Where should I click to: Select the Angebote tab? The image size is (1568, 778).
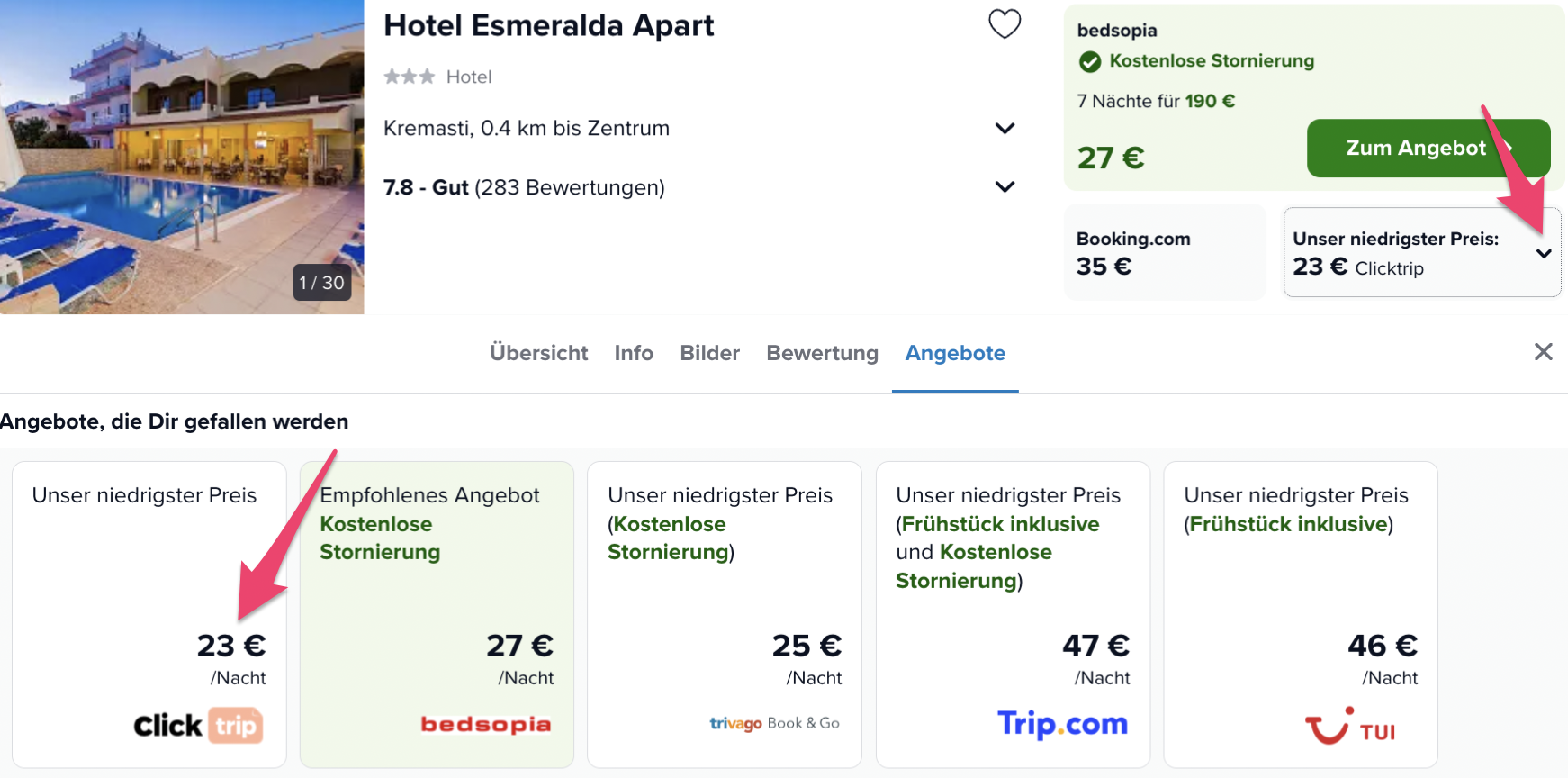(955, 353)
